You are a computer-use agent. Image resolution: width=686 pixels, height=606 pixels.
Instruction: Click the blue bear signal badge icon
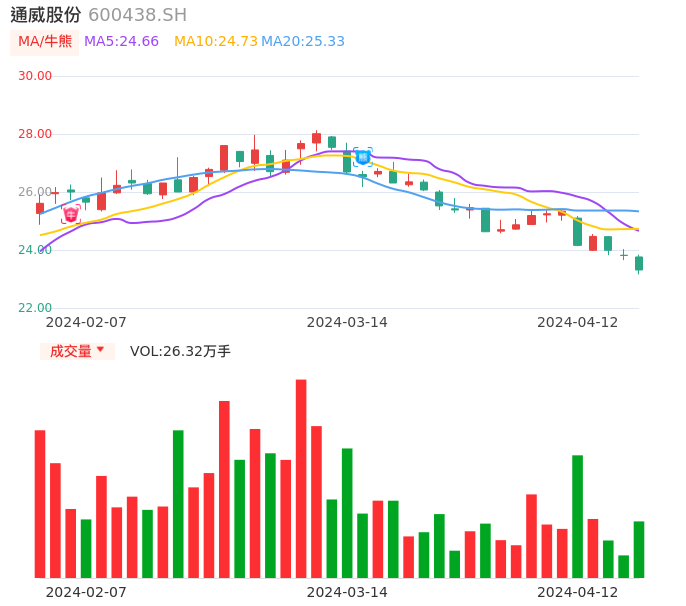363,157
